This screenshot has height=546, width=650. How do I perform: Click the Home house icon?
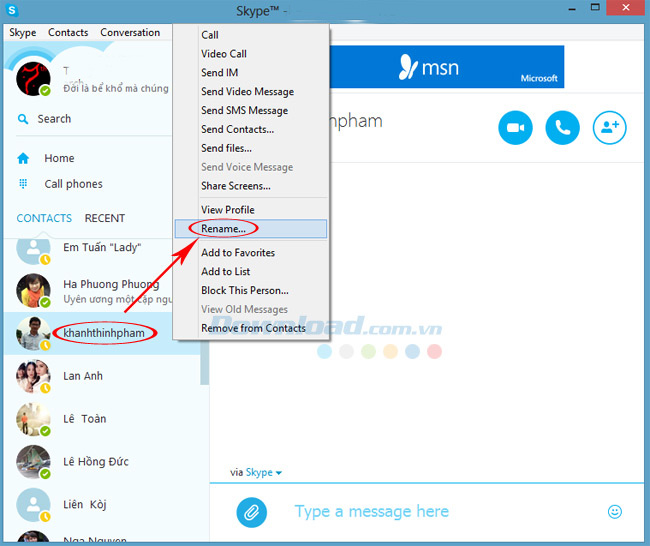(23, 158)
